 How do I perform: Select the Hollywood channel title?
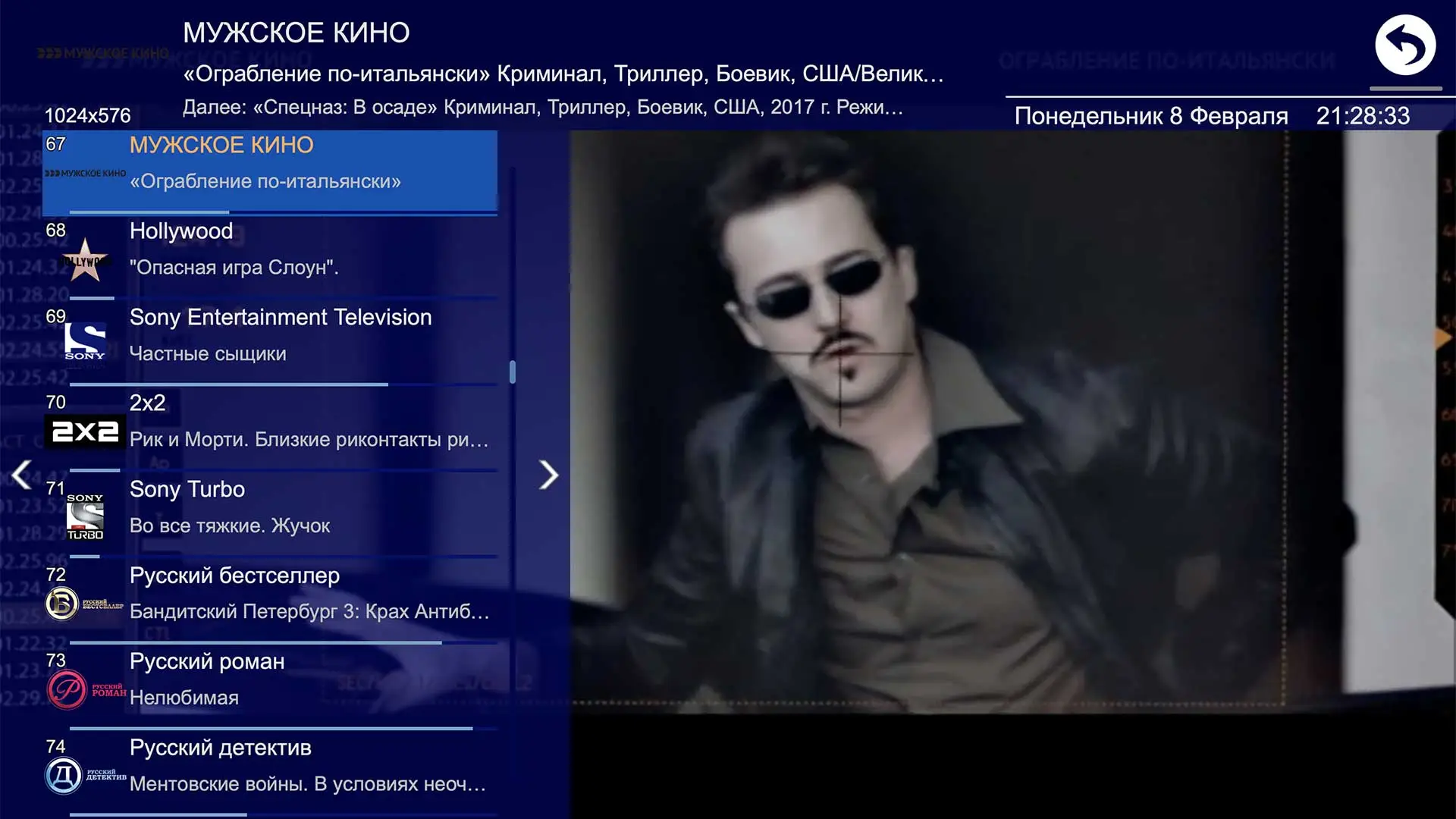point(181,231)
